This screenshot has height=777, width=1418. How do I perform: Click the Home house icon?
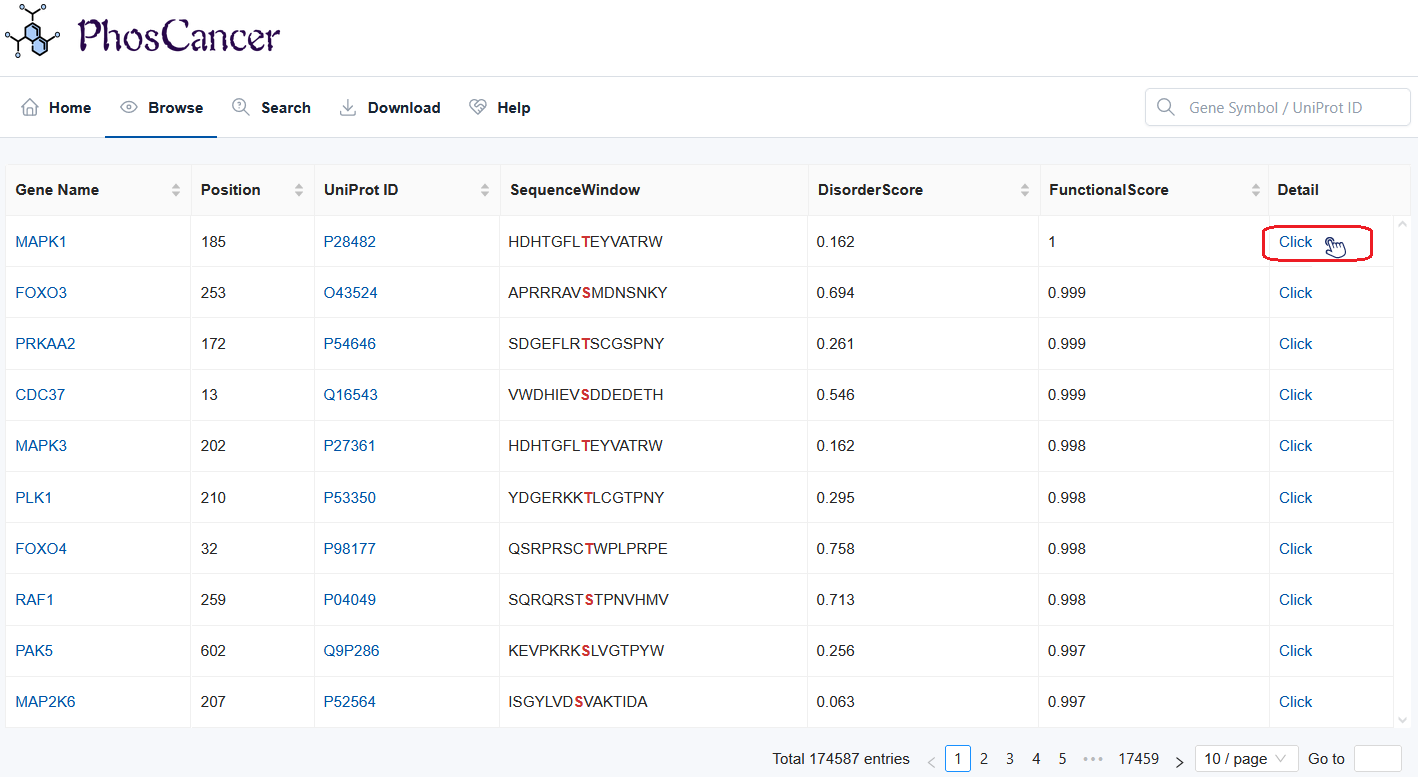point(30,107)
